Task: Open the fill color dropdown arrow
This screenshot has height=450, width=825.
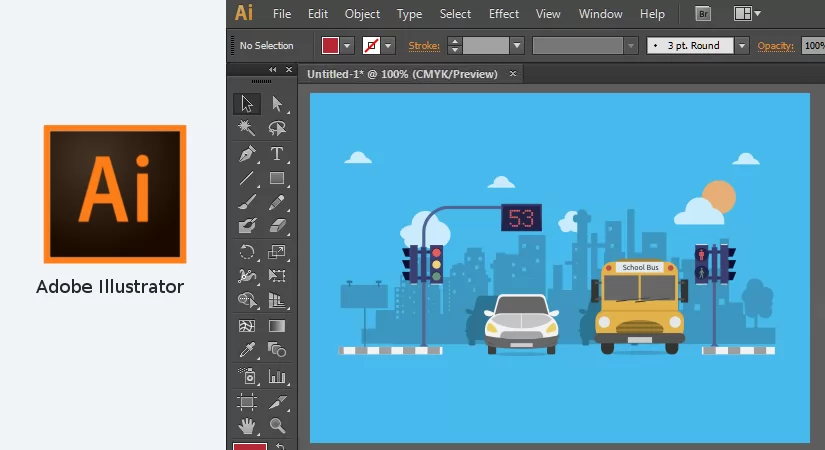Action: click(x=348, y=46)
